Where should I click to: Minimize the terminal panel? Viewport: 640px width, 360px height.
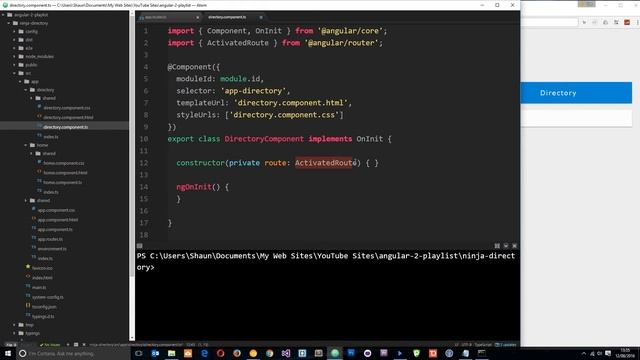click(506, 246)
